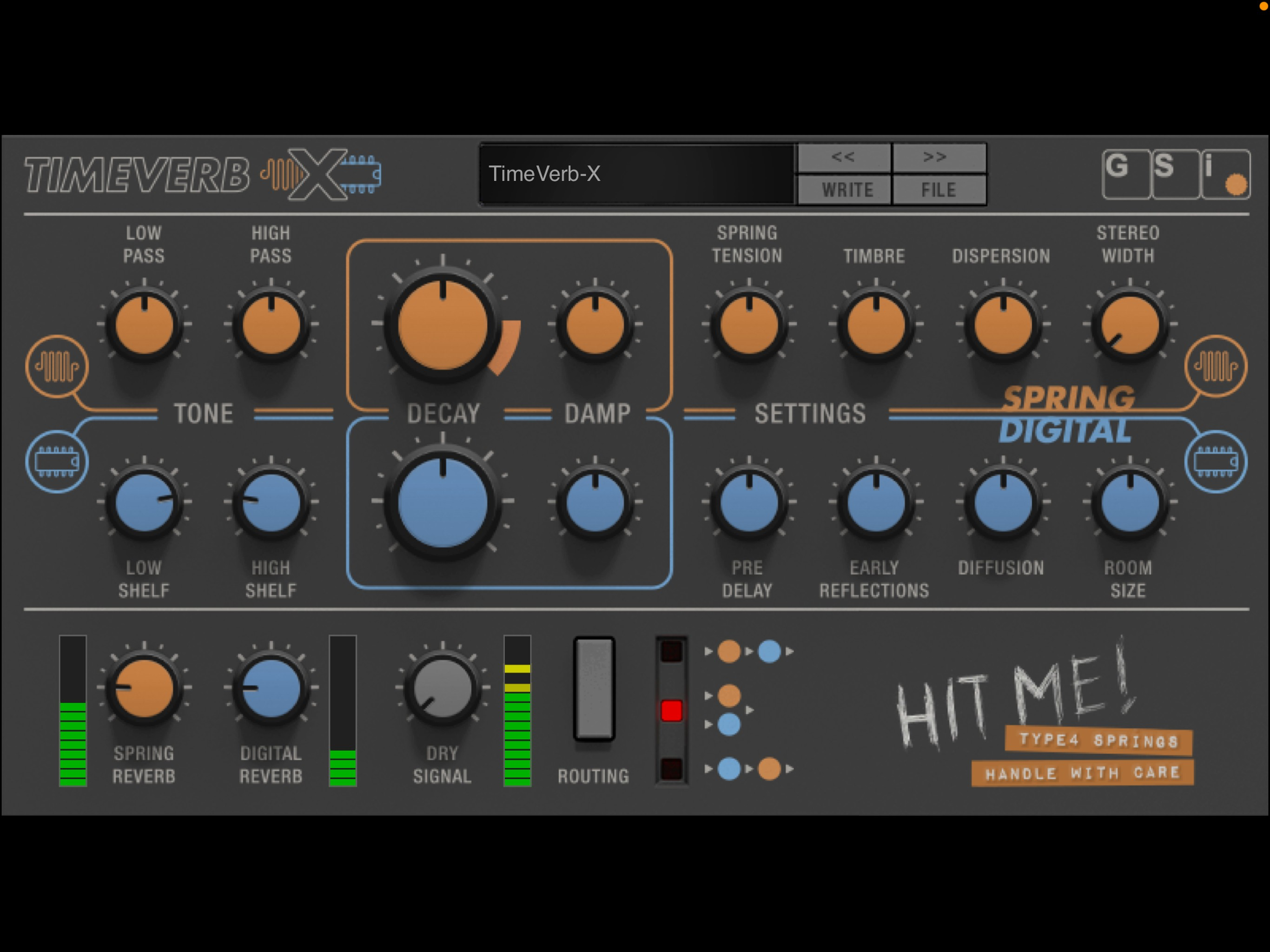Click the blue digital chip icon beside Low Shelf

(x=57, y=462)
